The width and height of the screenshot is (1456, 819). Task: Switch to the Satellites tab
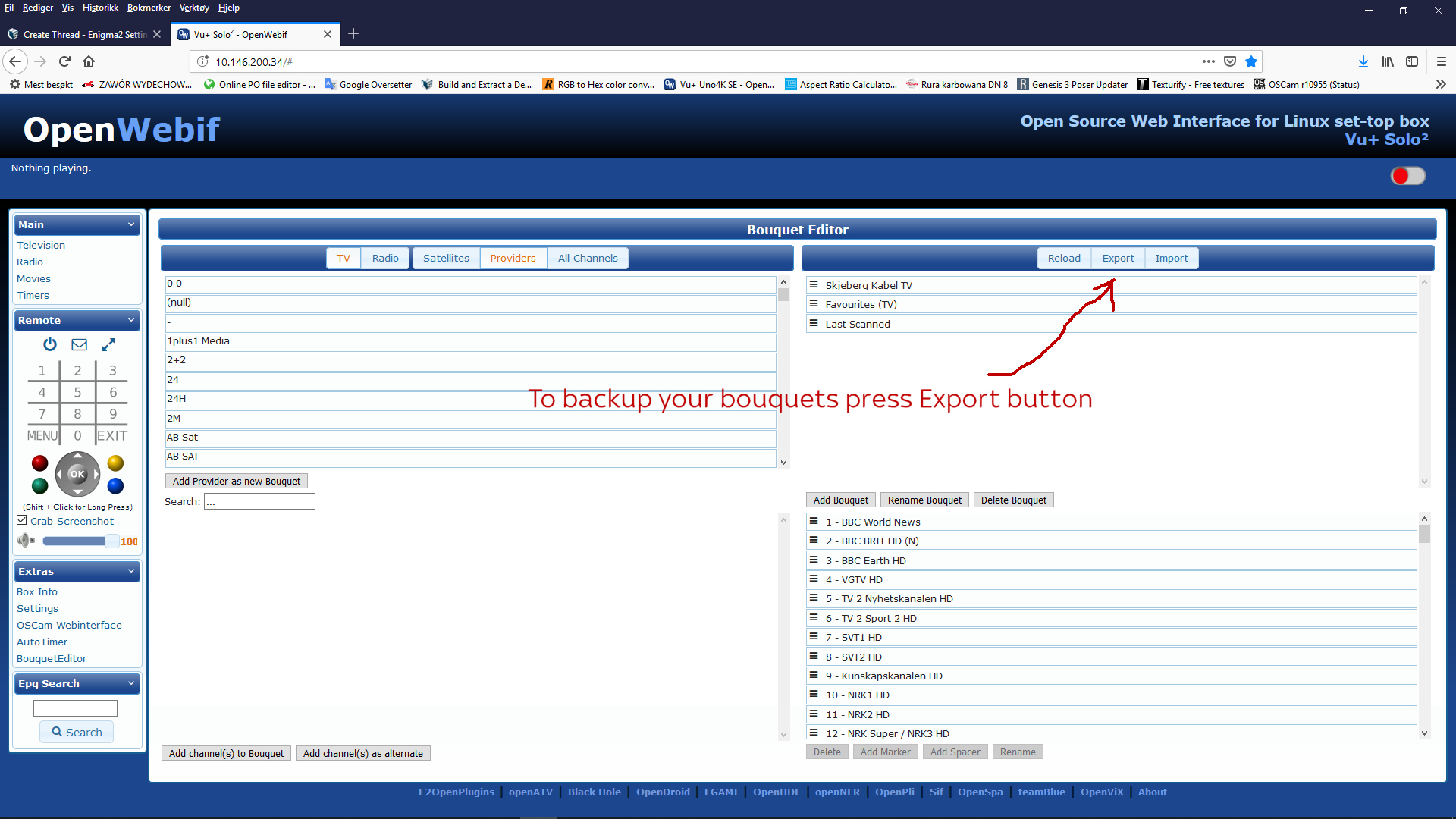446,258
